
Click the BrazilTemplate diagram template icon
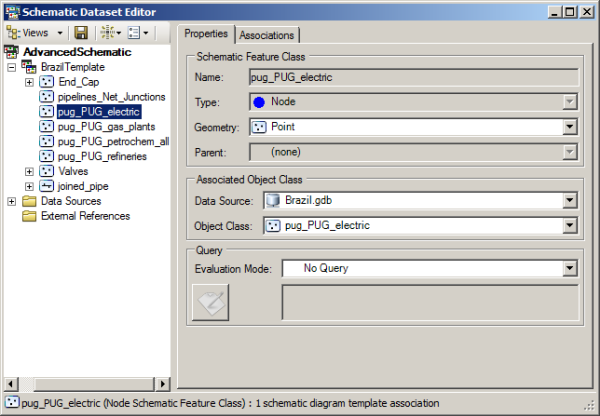coord(29,67)
